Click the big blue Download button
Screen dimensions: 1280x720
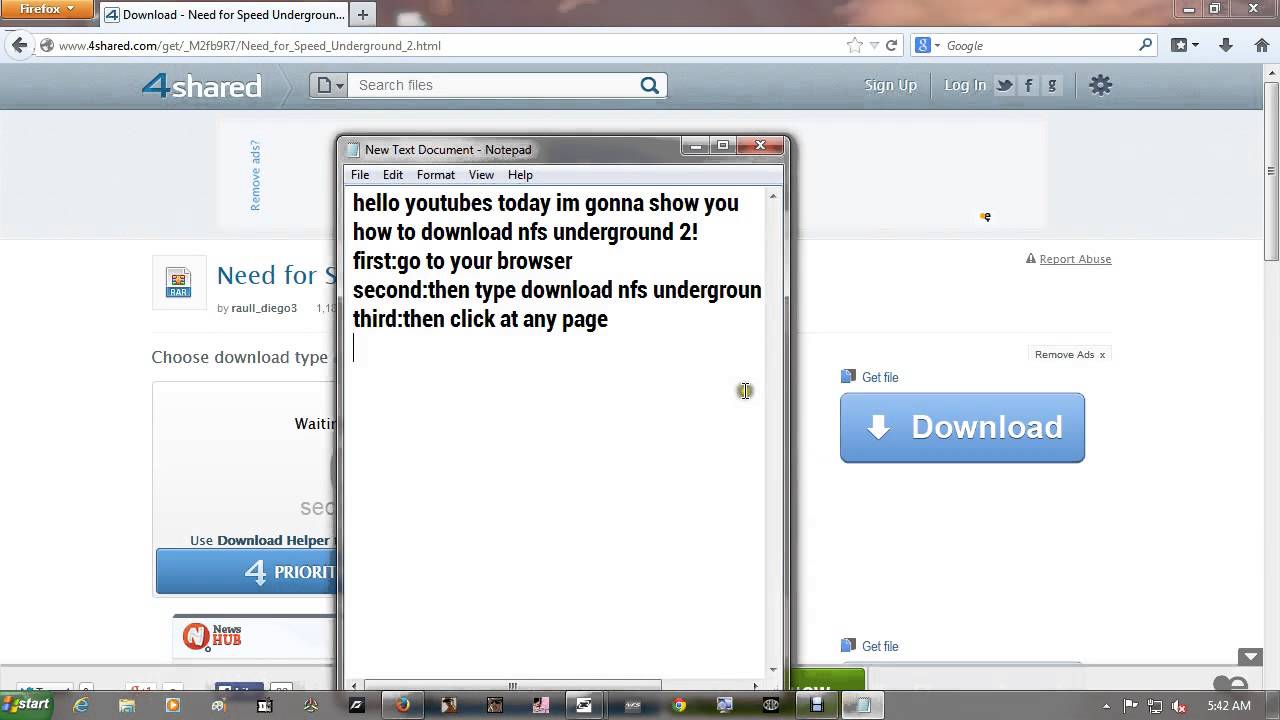point(962,427)
